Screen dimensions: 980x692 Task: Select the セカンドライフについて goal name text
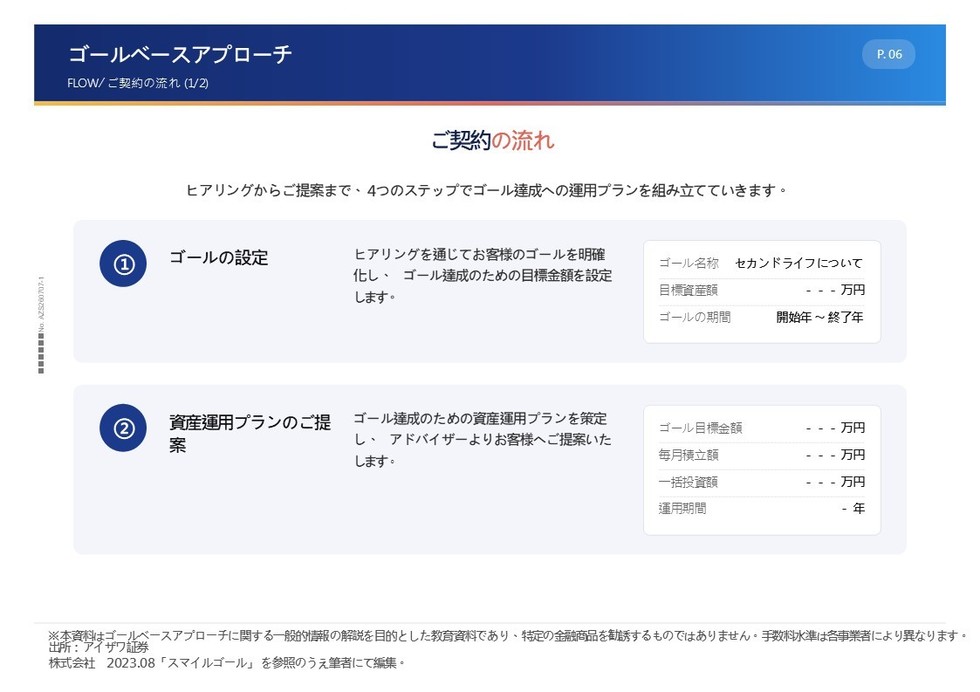pyautogui.click(x=799, y=263)
